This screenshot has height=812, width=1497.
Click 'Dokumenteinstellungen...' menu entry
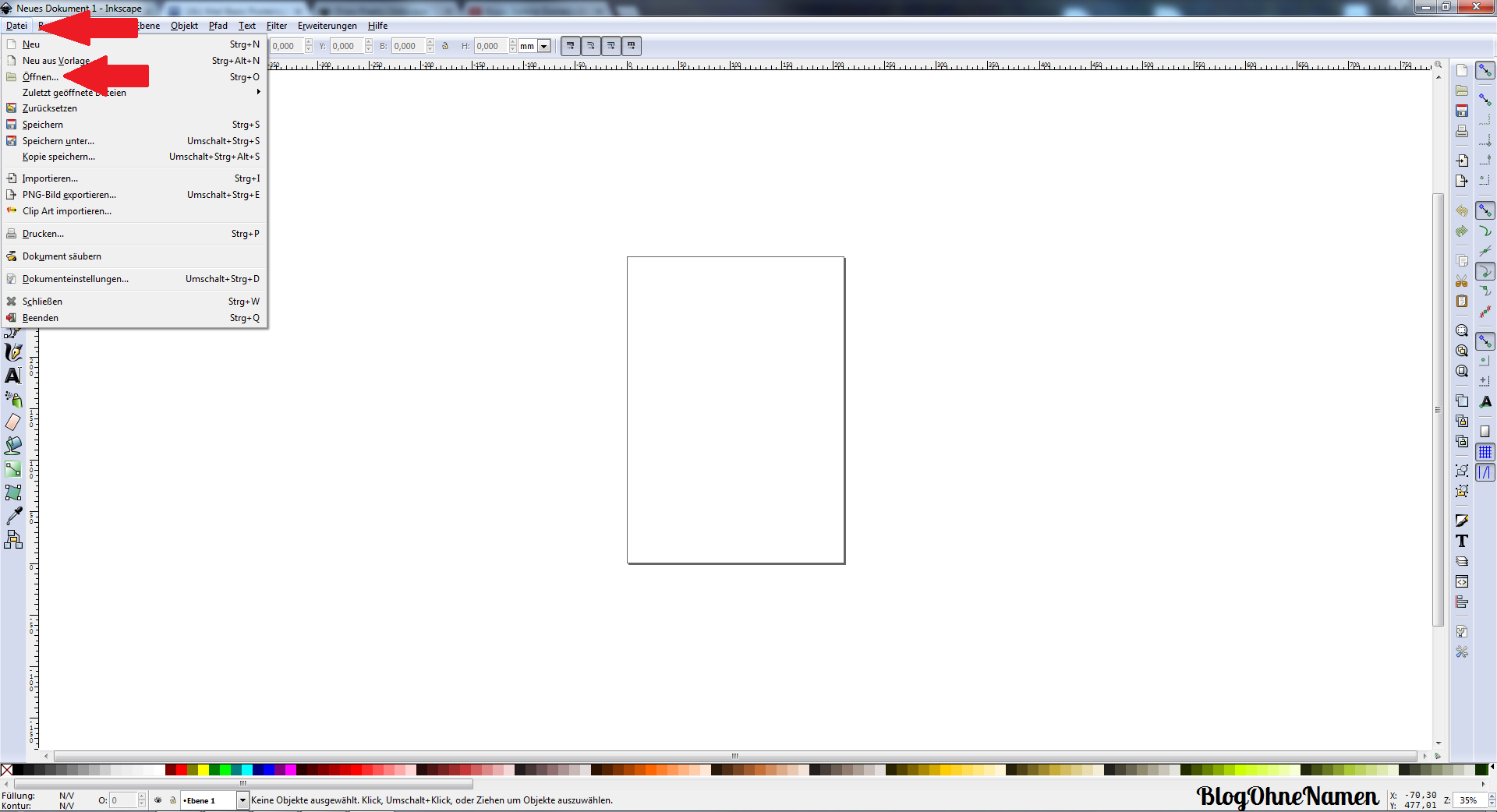(x=76, y=279)
